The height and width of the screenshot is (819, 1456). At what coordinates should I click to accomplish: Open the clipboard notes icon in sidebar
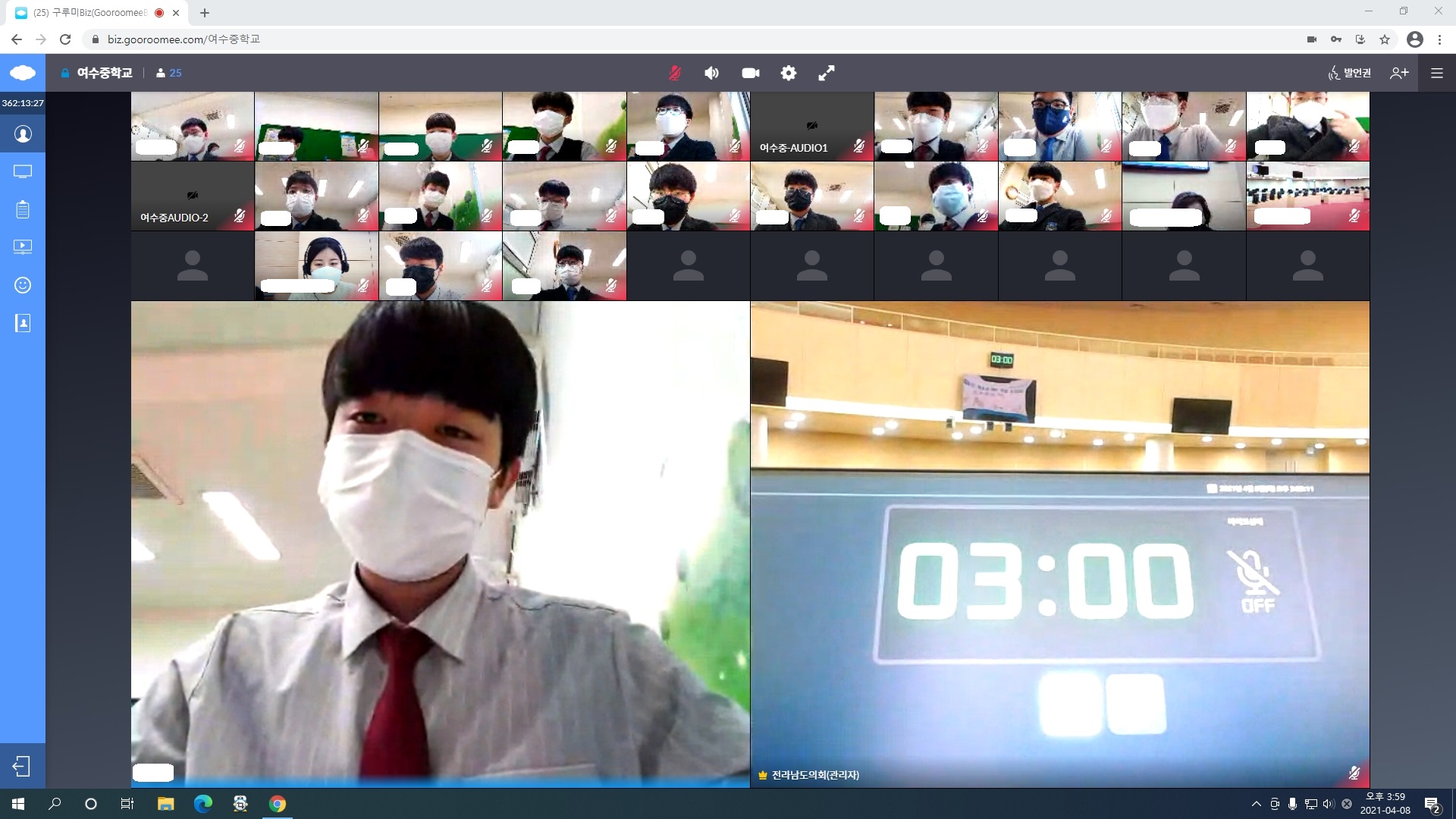23,209
